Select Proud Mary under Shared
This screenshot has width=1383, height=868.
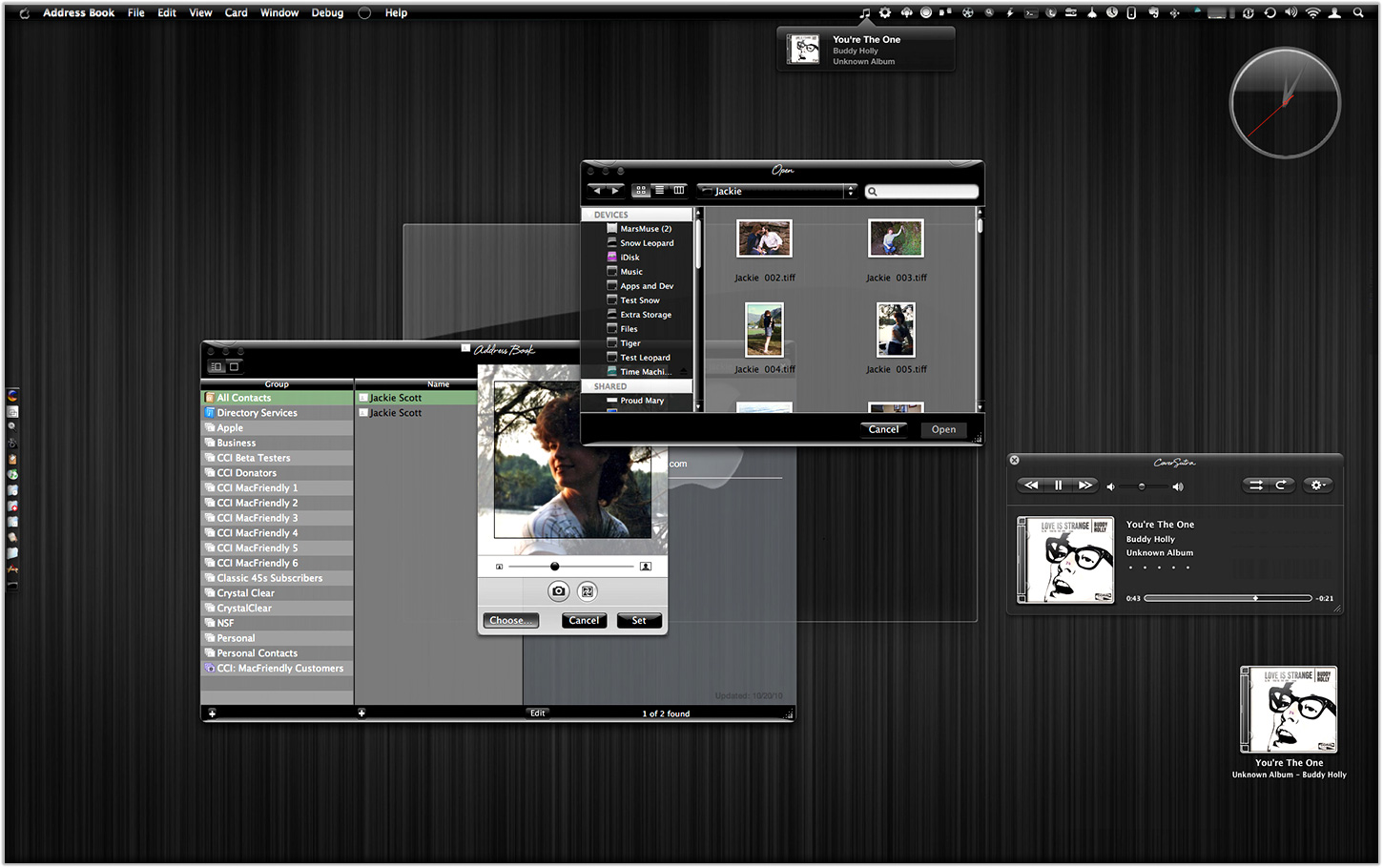point(637,401)
